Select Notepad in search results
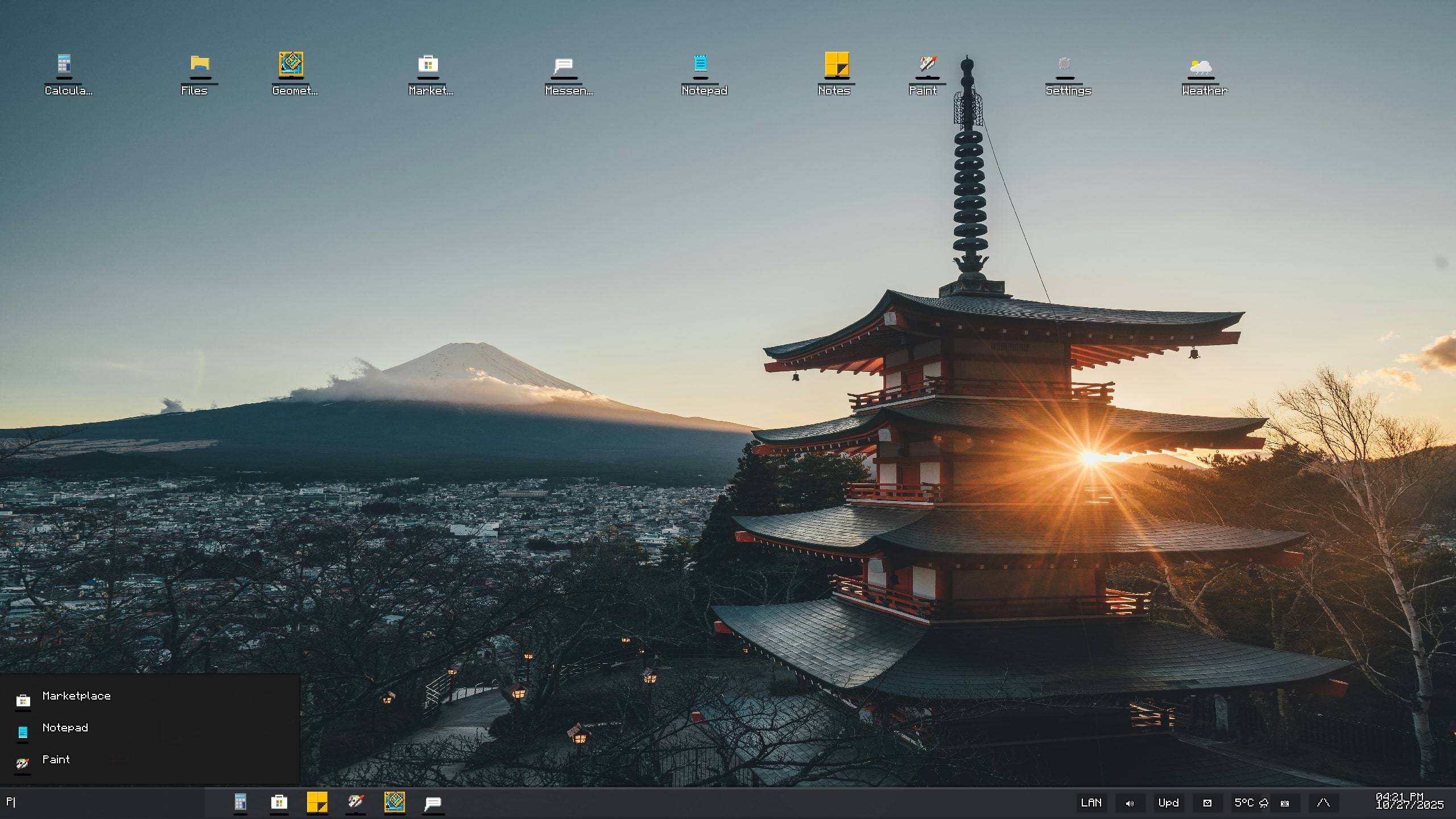 65,728
